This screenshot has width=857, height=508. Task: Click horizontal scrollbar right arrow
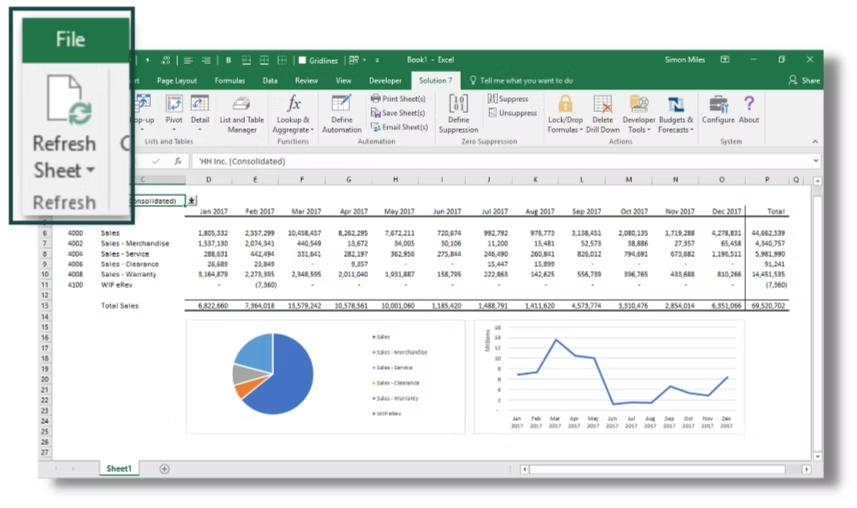click(x=806, y=469)
